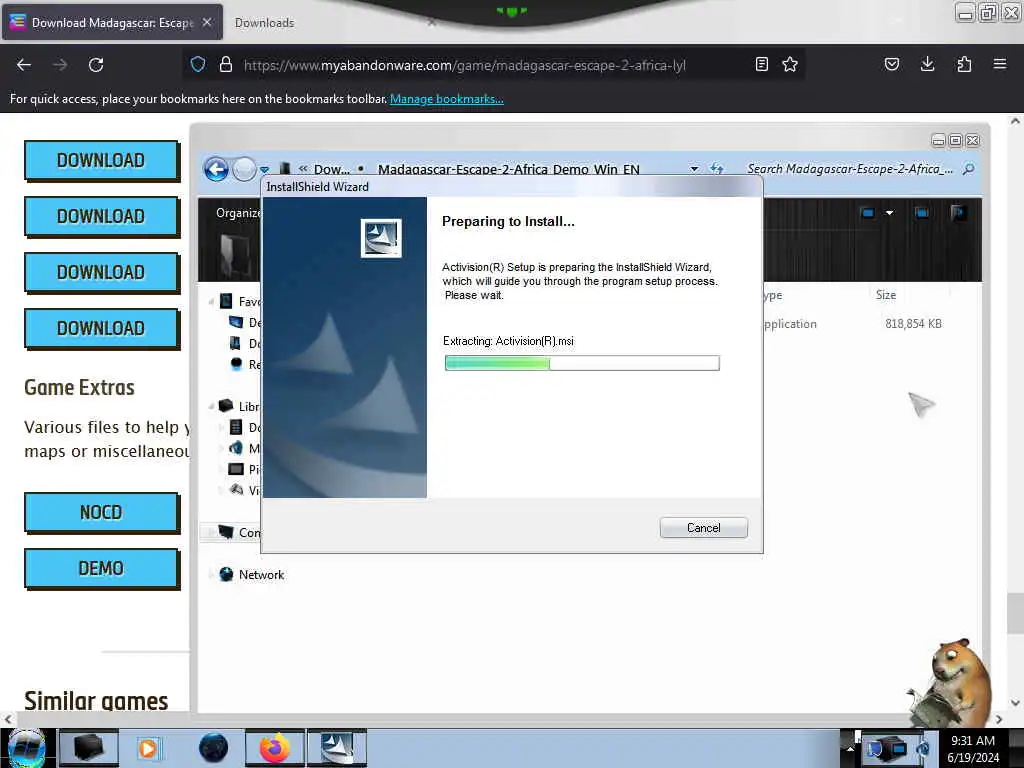This screenshot has height=768, width=1024.
Task: Click the site security padlock icon
Action: (226, 64)
